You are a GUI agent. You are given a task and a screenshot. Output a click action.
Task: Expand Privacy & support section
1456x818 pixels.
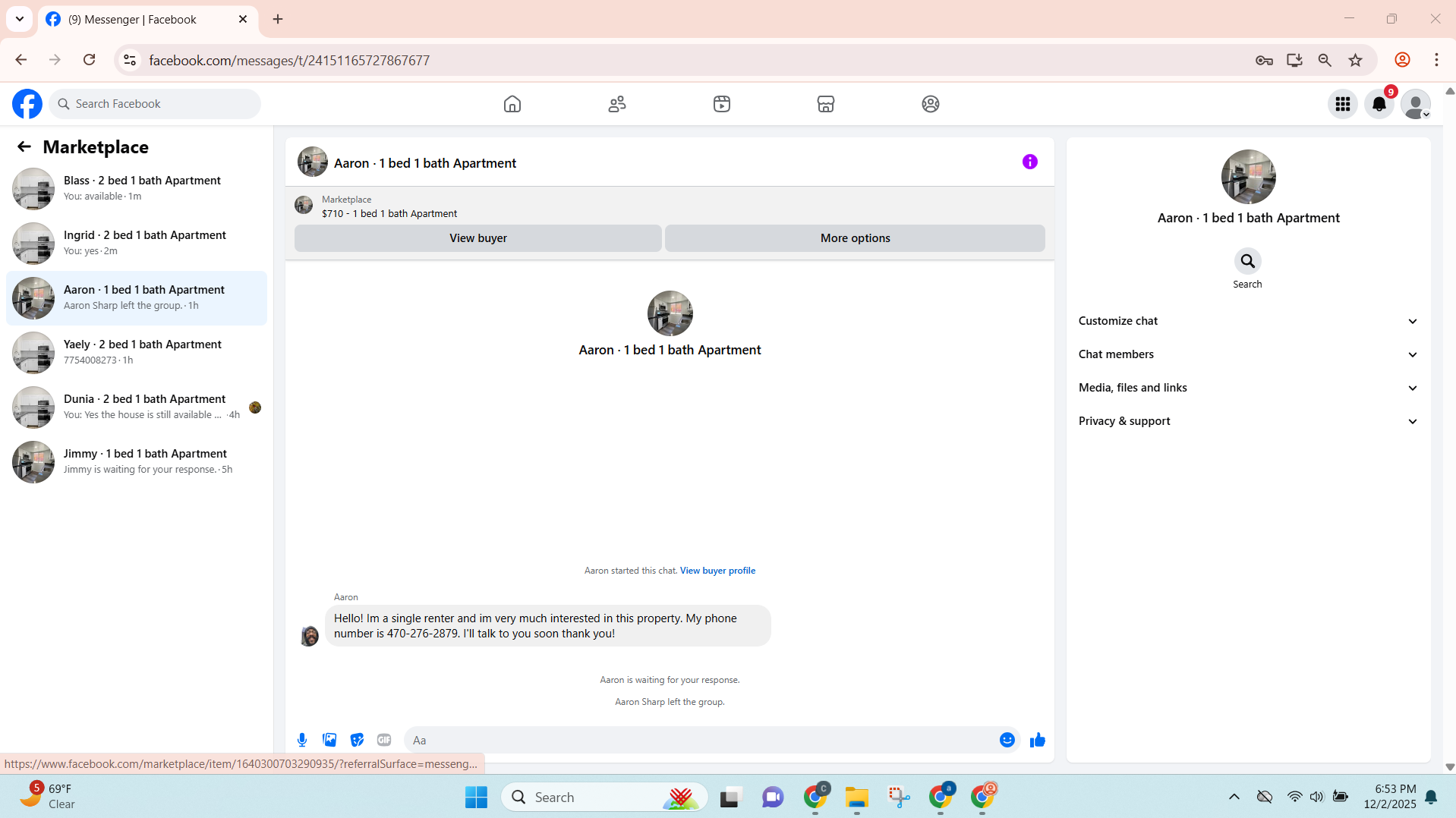(1248, 421)
